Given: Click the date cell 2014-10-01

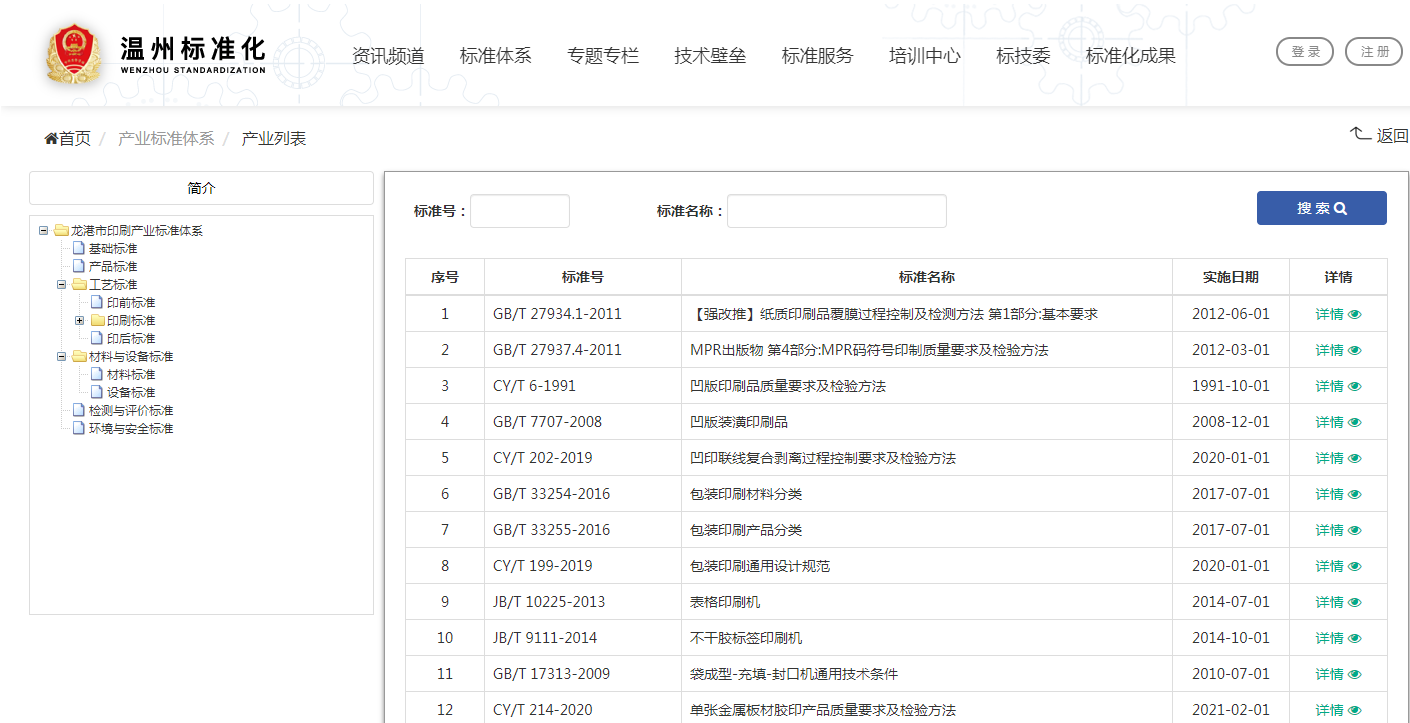Looking at the screenshot, I should point(1231,638).
